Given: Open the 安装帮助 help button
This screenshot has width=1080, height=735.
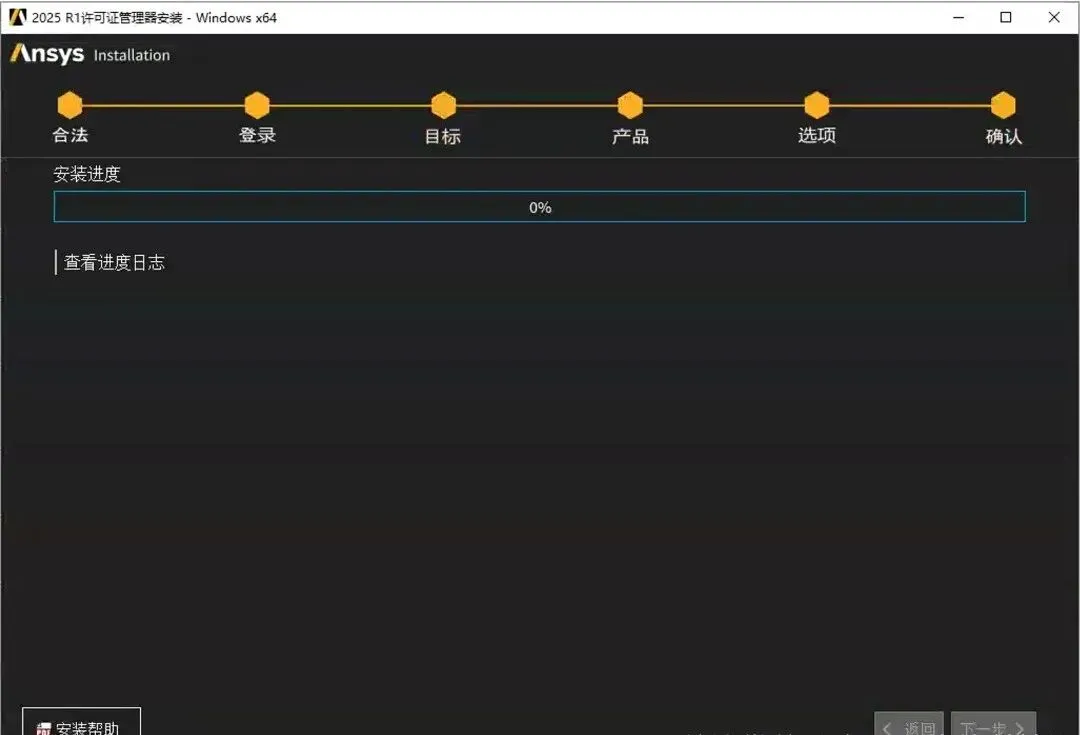Looking at the screenshot, I should (81, 722).
